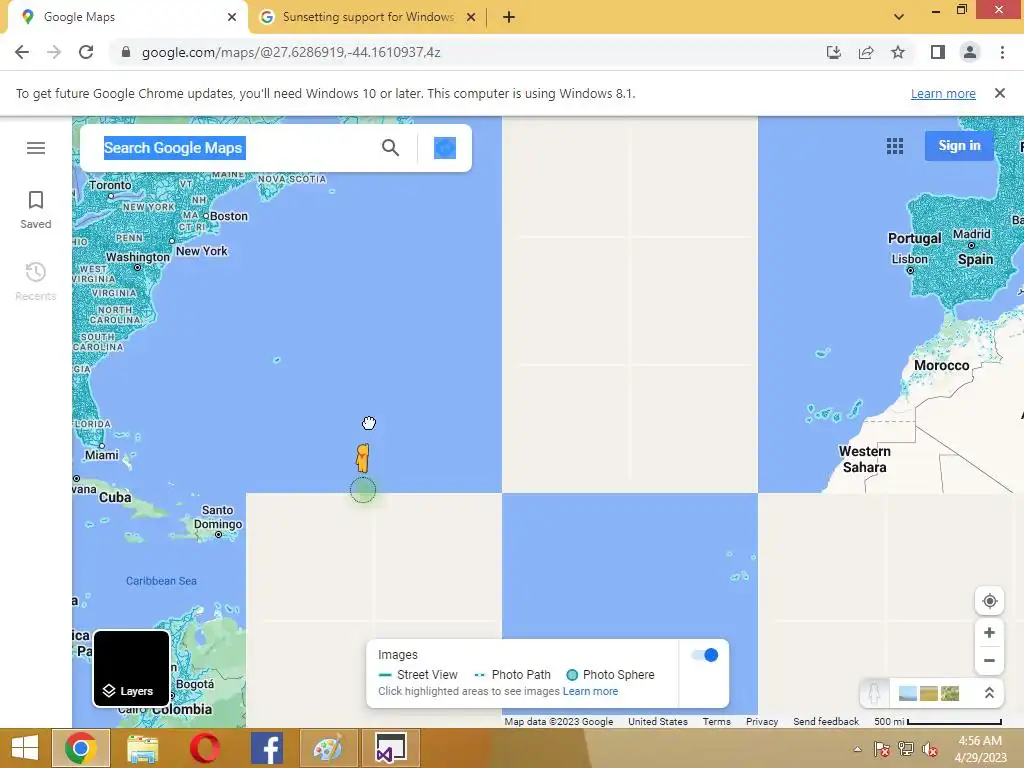Bookmark this page with the star
1024x768 pixels.
[898, 52]
